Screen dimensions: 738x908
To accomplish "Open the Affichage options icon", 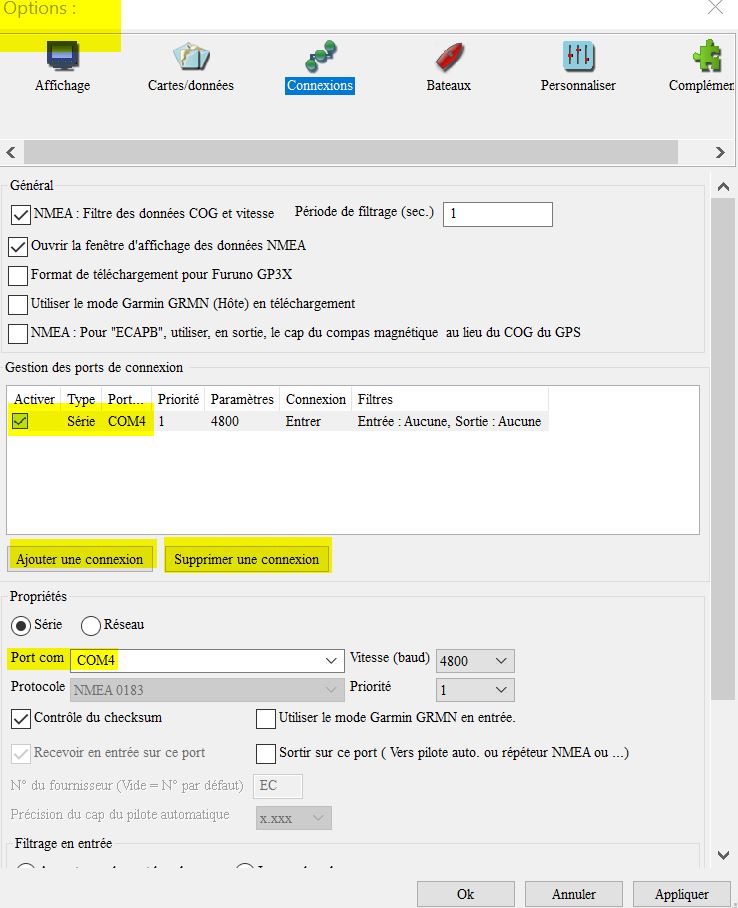I will [x=62, y=56].
